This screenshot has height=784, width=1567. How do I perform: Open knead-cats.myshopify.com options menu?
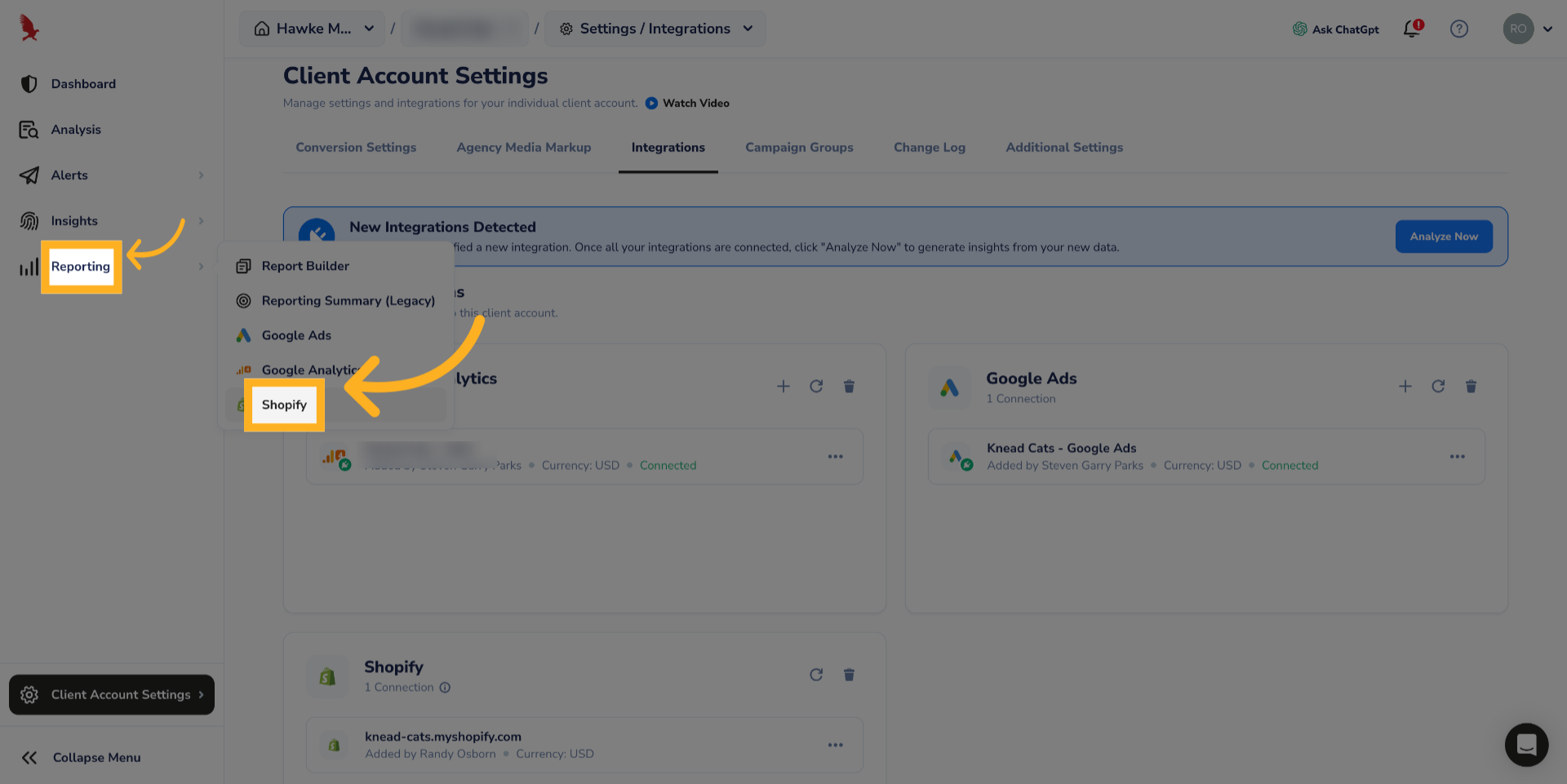point(835,745)
